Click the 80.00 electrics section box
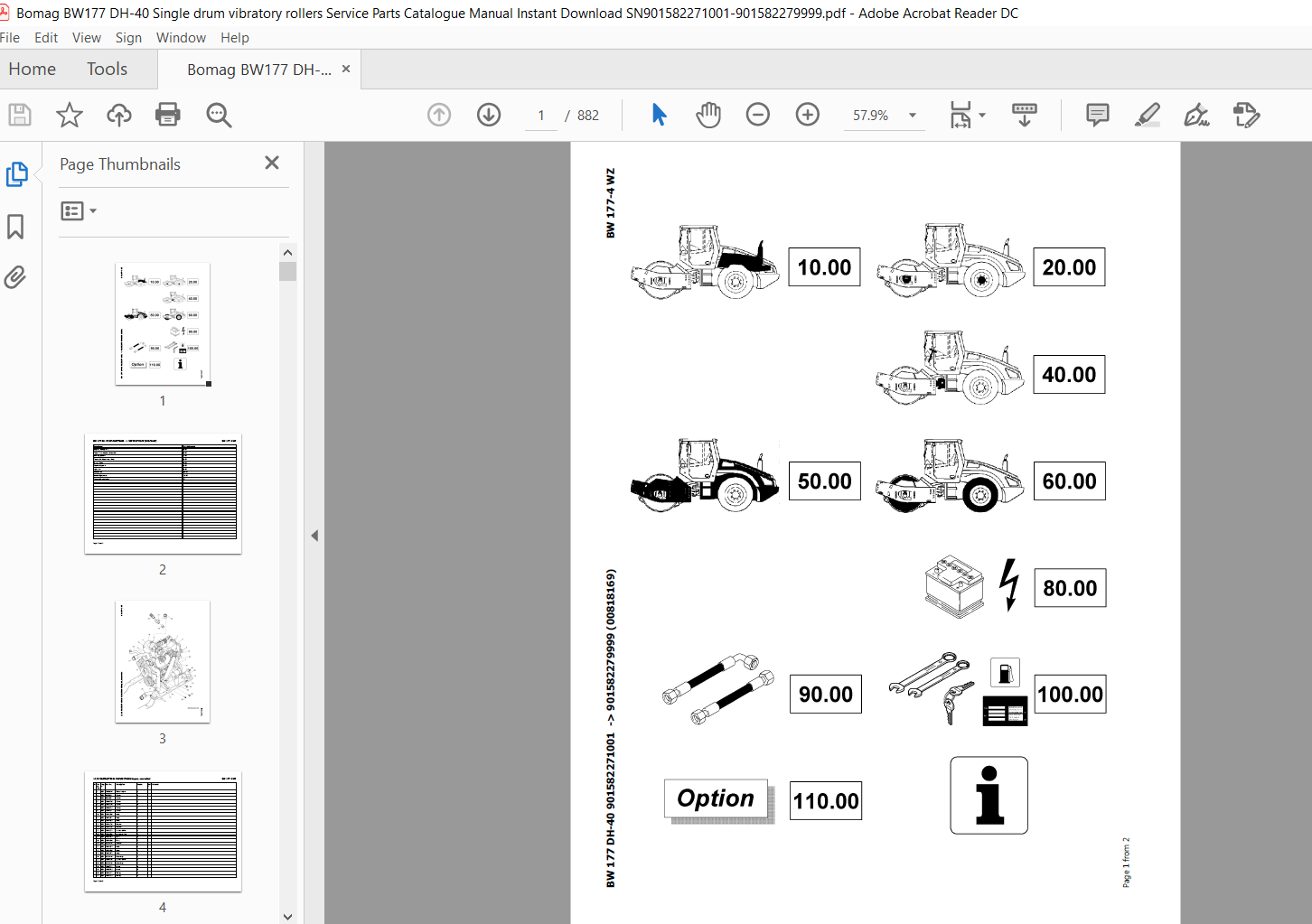This screenshot has width=1312, height=924. [x=1070, y=588]
